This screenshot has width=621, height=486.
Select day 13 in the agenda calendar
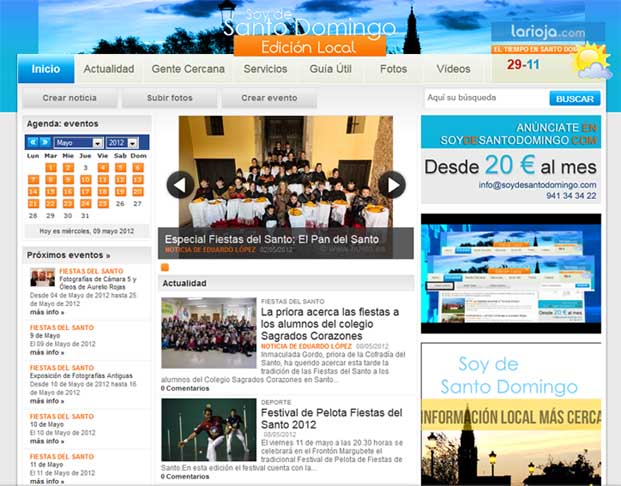pos(137,179)
